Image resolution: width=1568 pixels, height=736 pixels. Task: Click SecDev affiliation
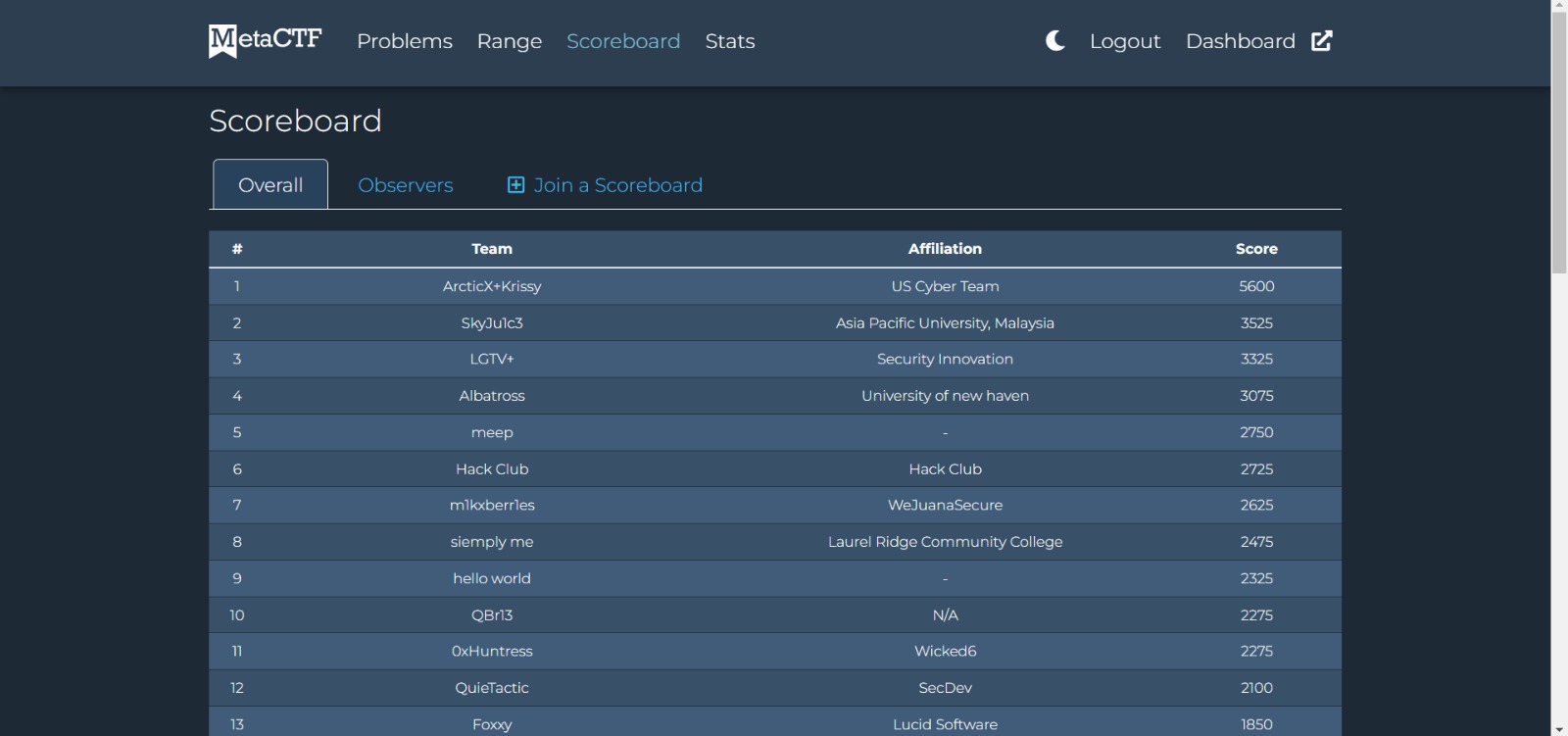click(x=945, y=688)
